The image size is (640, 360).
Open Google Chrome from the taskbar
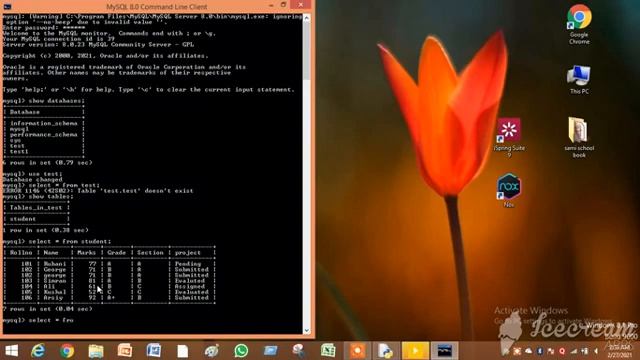pyautogui.click(x=67, y=351)
